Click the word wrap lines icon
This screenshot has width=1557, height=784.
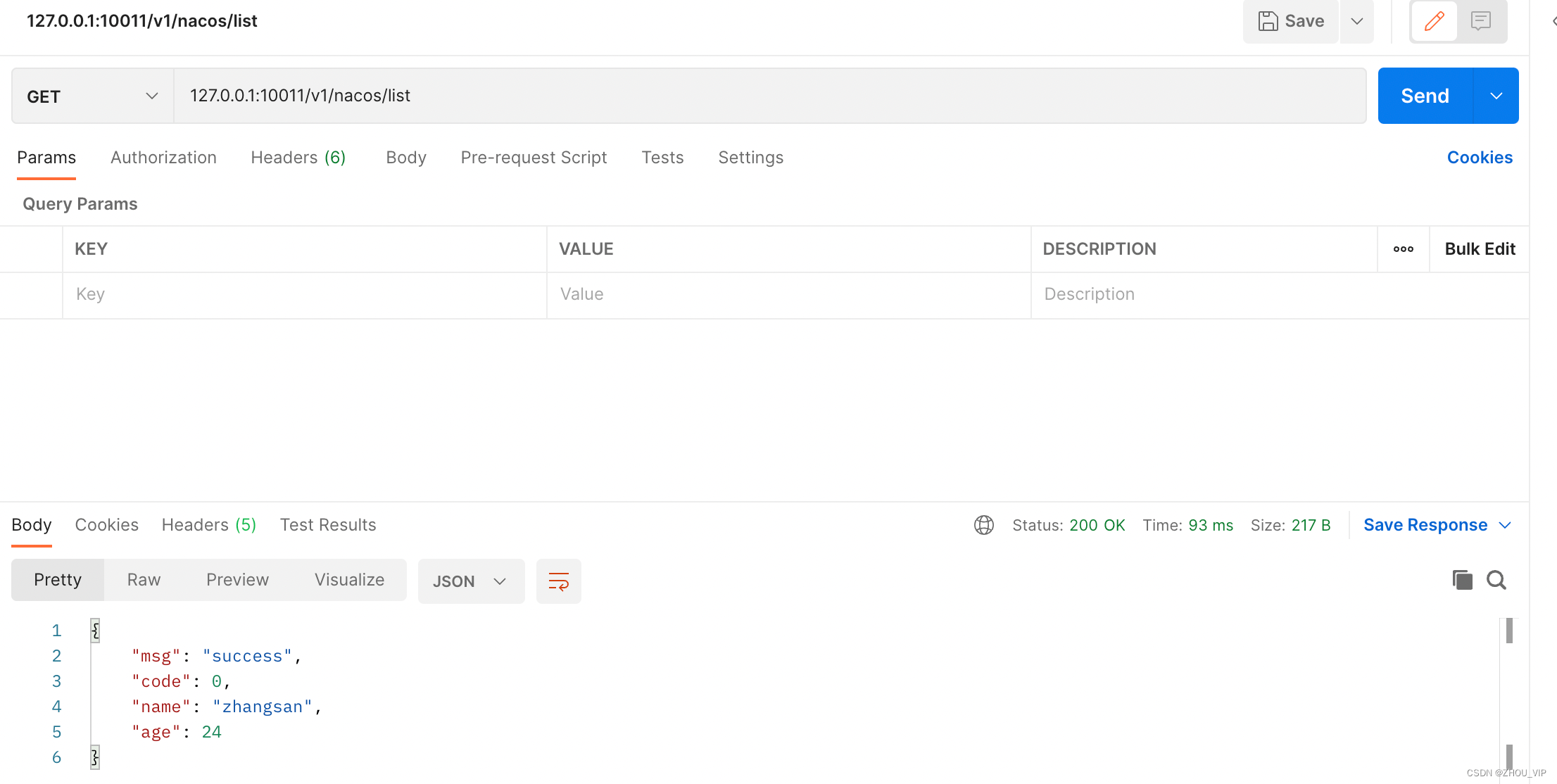pos(558,581)
